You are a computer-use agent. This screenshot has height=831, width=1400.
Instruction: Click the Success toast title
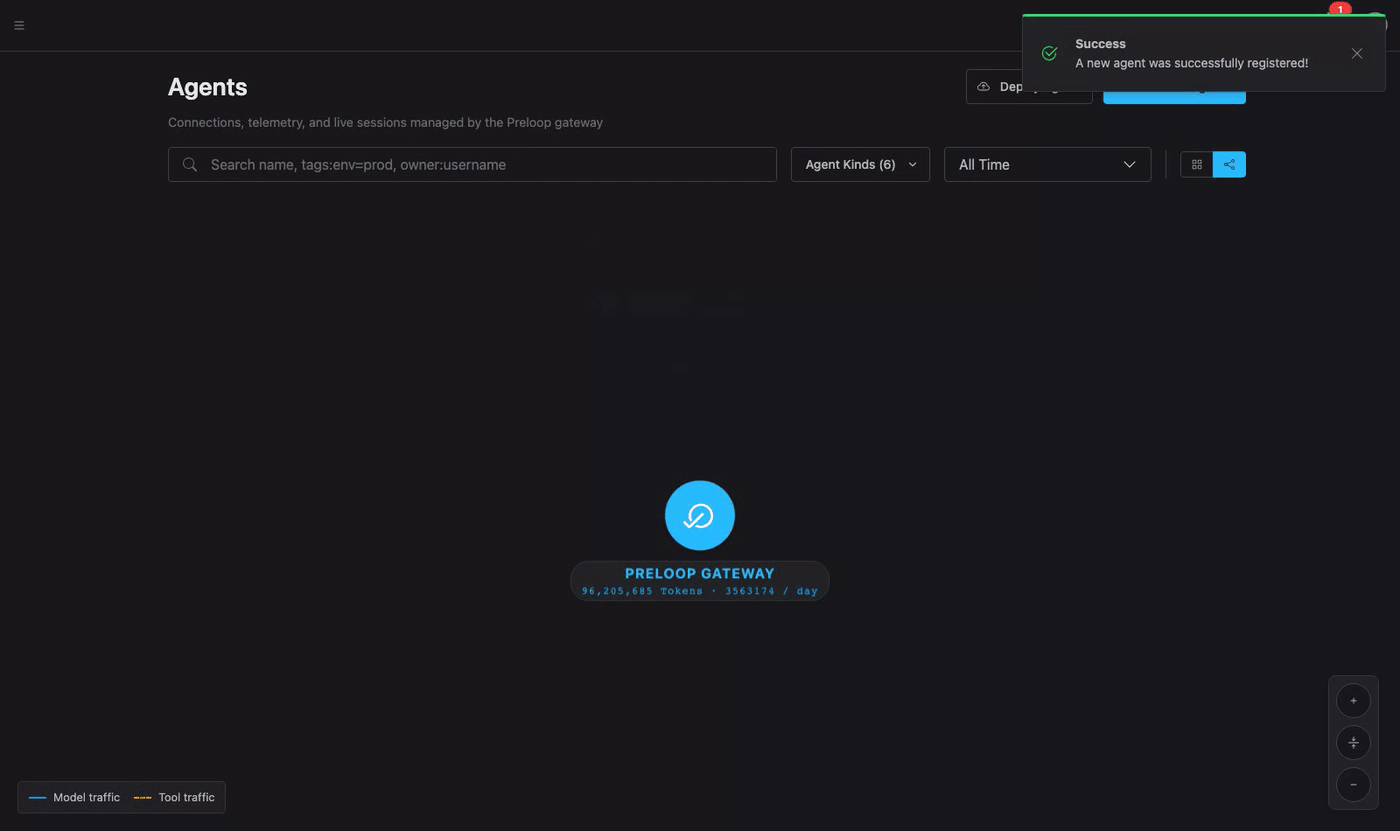(1100, 44)
